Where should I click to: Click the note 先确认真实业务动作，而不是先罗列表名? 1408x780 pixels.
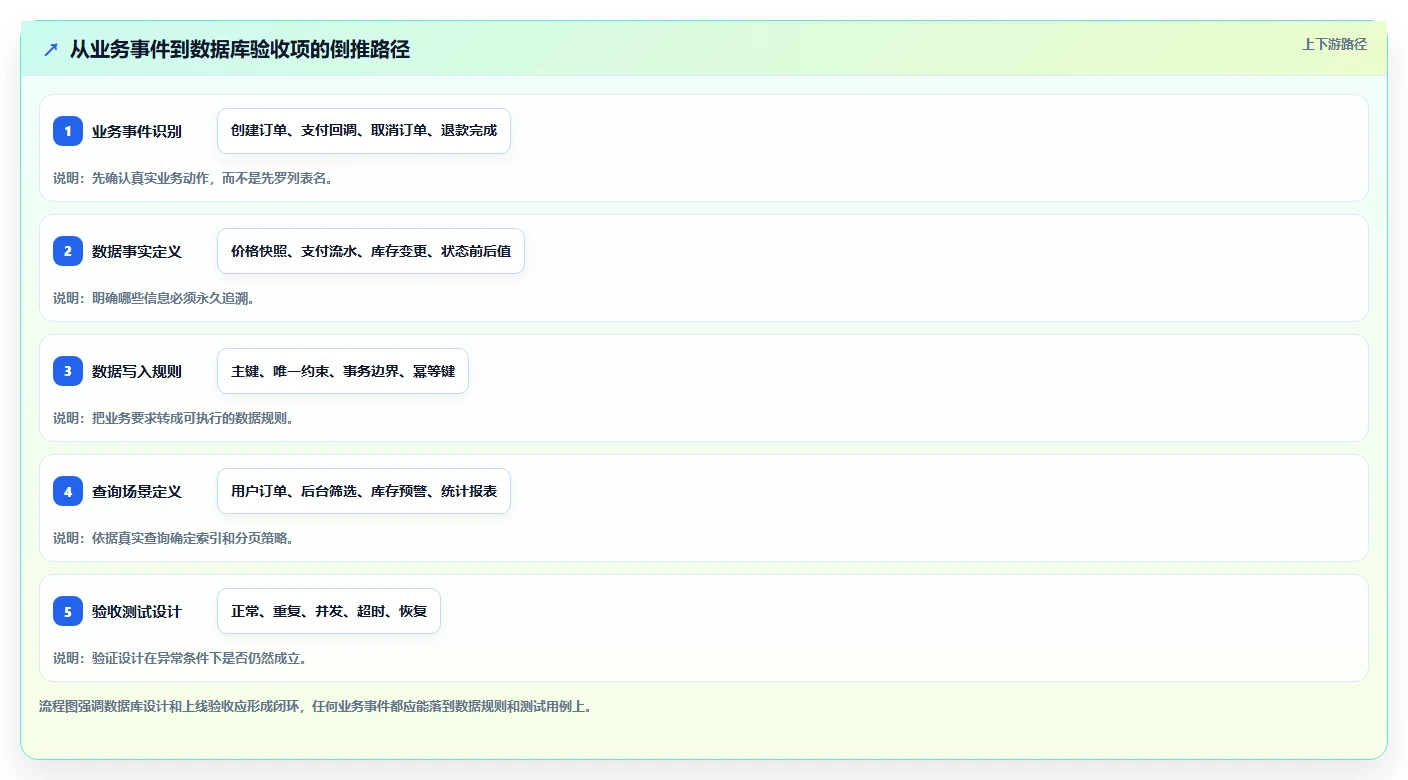193,178
